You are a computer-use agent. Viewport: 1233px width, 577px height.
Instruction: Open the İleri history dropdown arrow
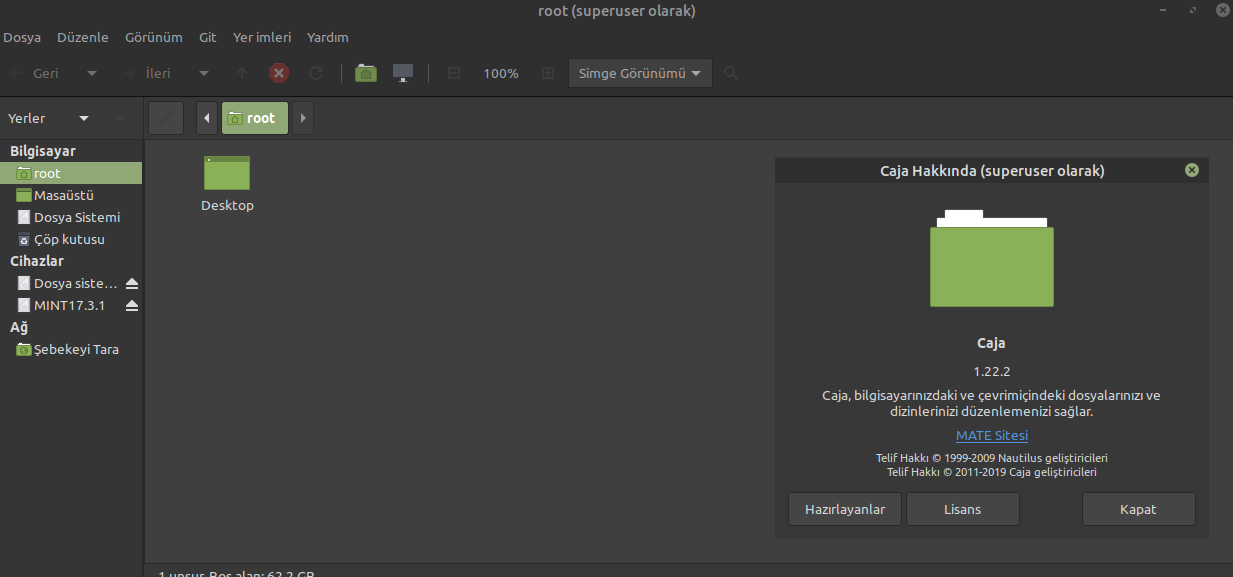[x=204, y=73]
